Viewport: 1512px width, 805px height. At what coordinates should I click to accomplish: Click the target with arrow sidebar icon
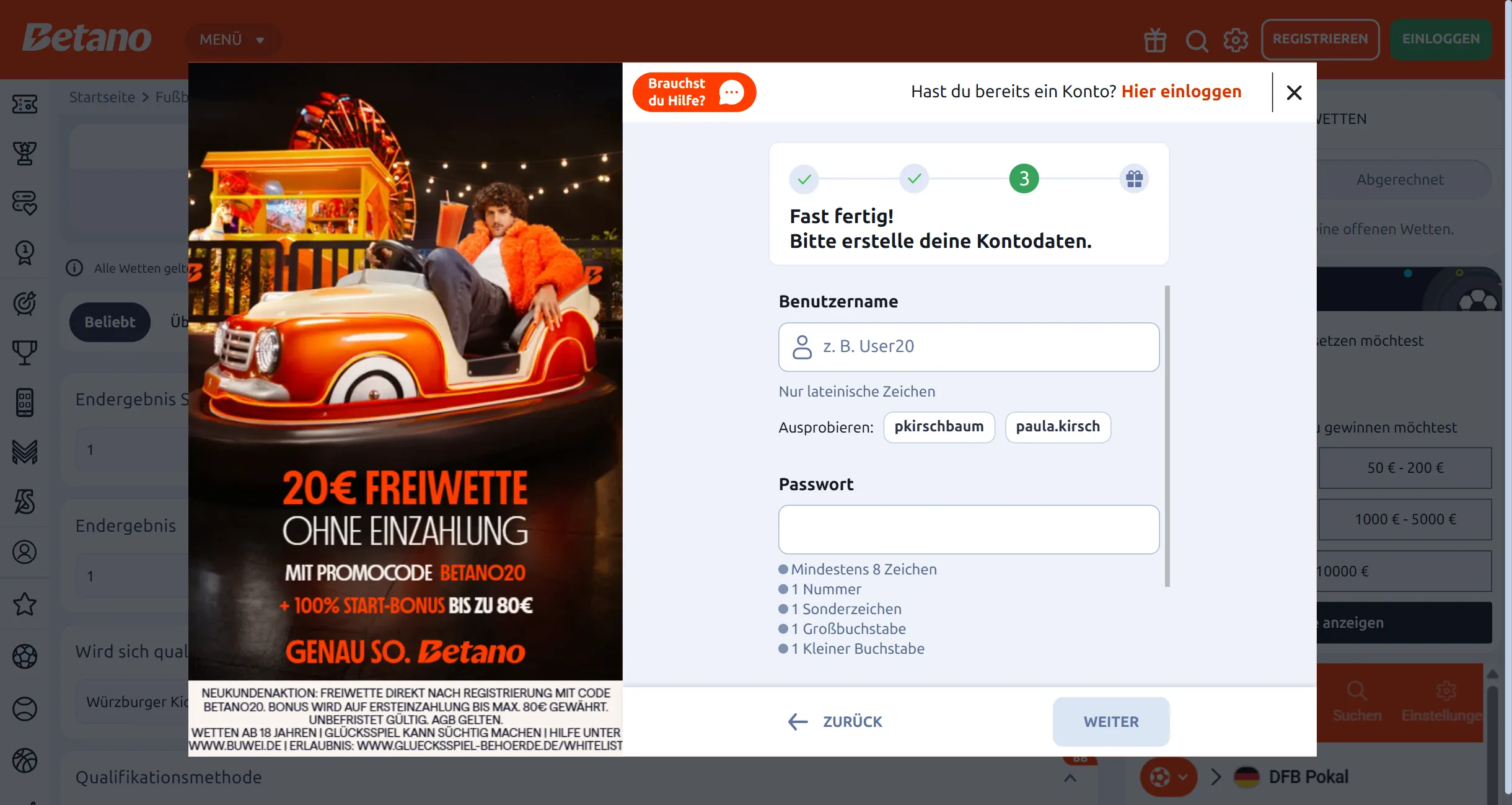pos(25,303)
